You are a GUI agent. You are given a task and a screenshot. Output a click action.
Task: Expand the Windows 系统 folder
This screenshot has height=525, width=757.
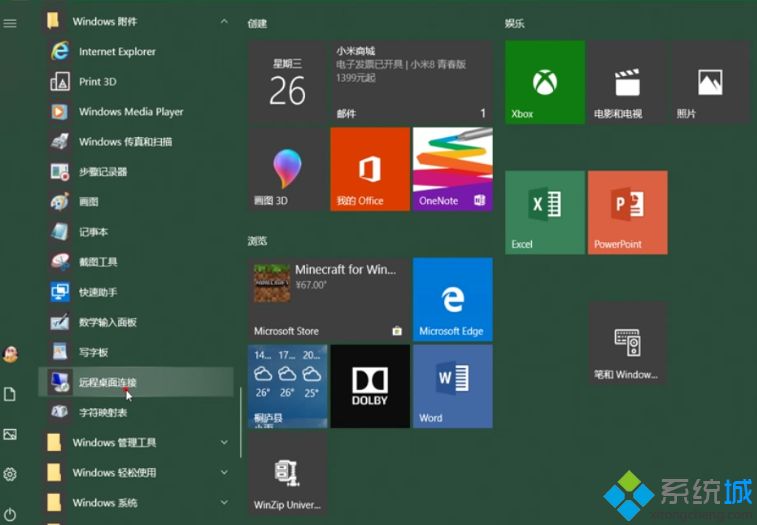click(136, 502)
